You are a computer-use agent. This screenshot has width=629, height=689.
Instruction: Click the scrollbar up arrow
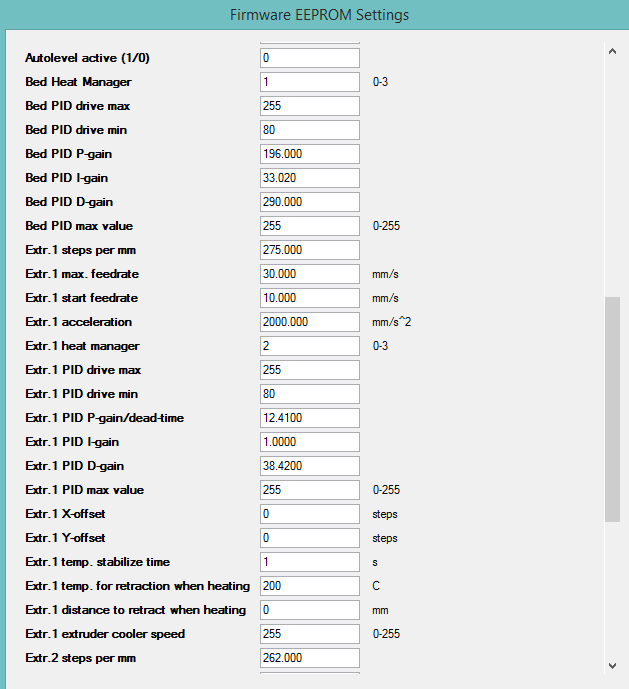pyautogui.click(x=612, y=49)
